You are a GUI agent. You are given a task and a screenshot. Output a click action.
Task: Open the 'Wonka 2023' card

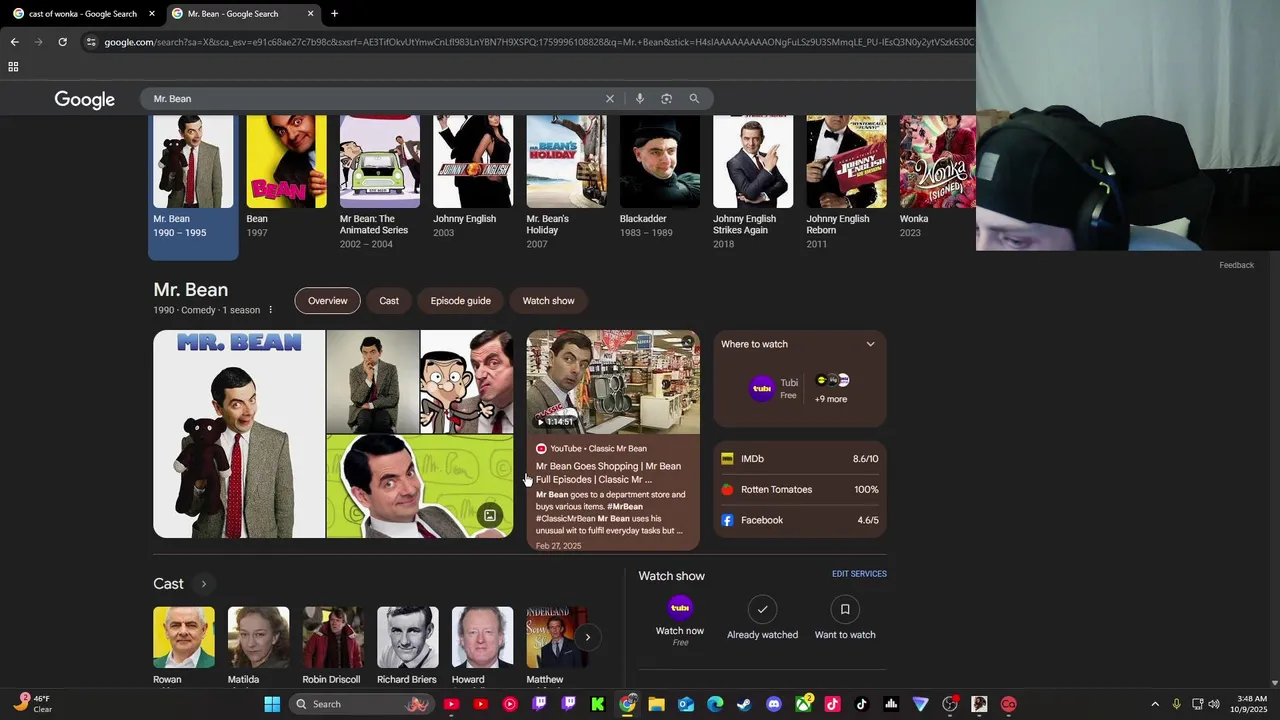[x=937, y=176]
